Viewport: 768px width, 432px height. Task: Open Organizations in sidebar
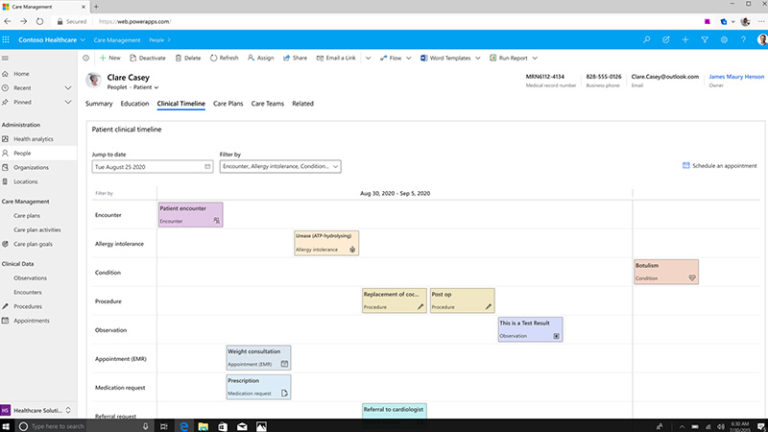(31, 168)
